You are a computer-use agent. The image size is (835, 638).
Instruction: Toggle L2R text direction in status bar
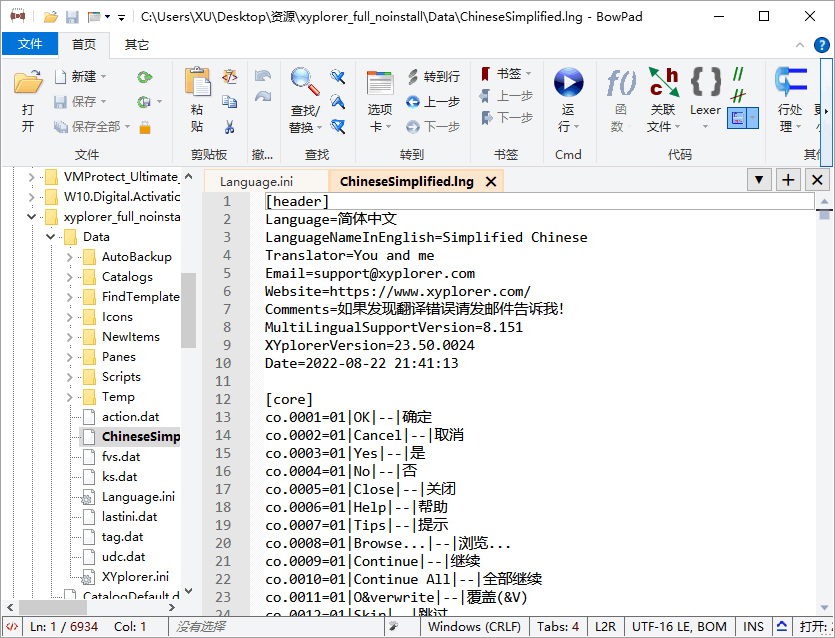click(x=605, y=627)
